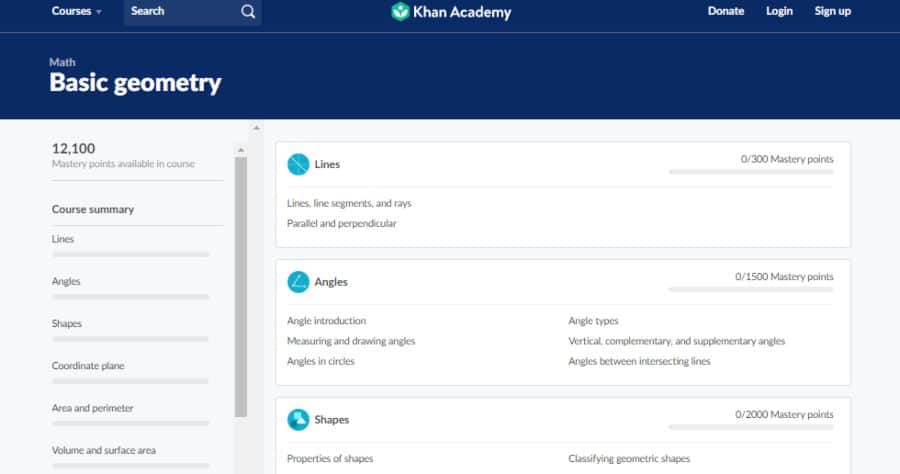Viewport: 900px width, 474px height.
Task: Open Angles between intersecting lines
Action: click(639, 361)
